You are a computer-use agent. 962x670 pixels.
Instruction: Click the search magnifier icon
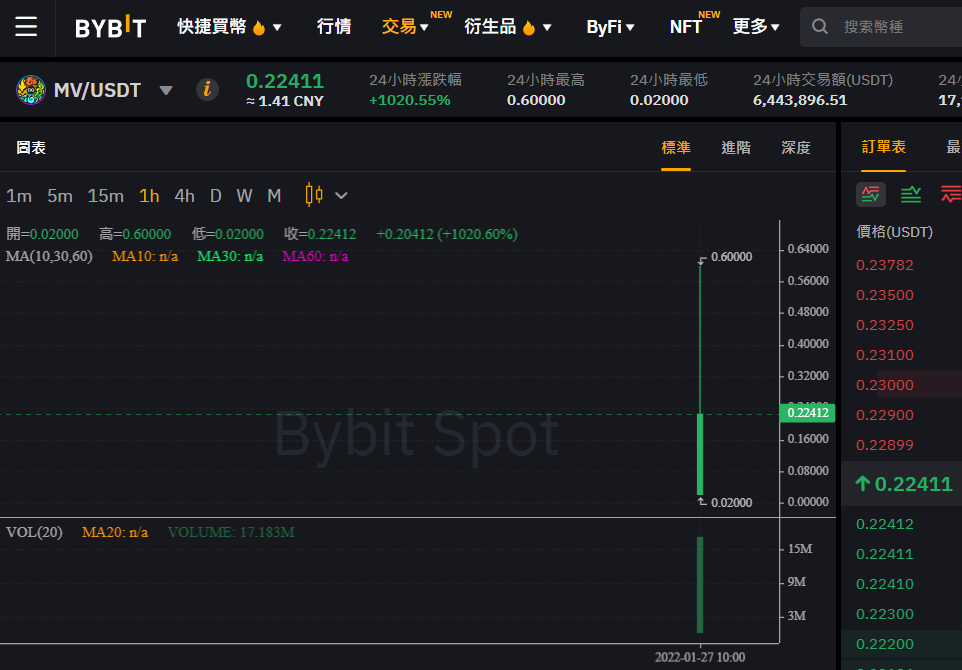pyautogui.click(x=820, y=26)
